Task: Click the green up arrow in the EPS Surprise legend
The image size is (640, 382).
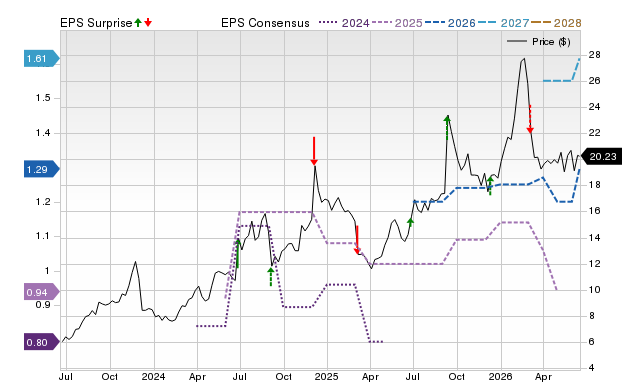Action: tap(138, 22)
